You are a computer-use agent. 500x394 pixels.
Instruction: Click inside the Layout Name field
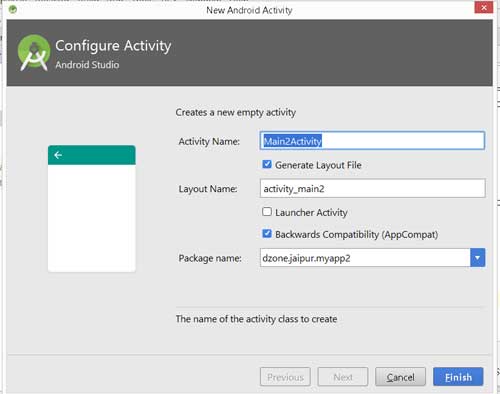coord(372,188)
